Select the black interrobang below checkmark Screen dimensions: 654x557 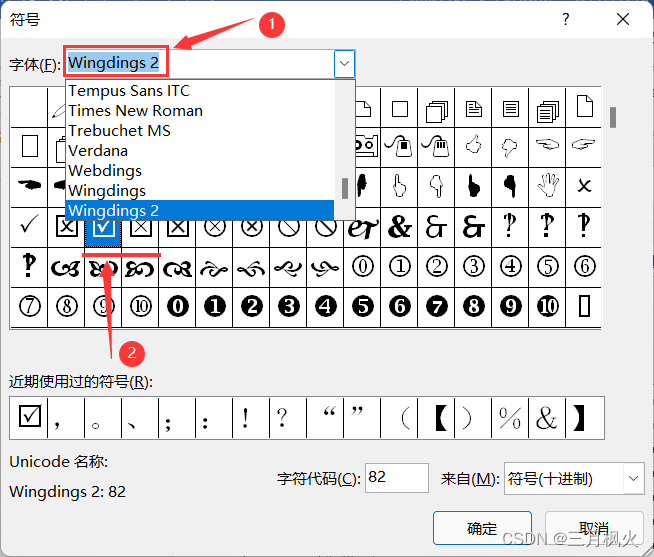[29, 266]
